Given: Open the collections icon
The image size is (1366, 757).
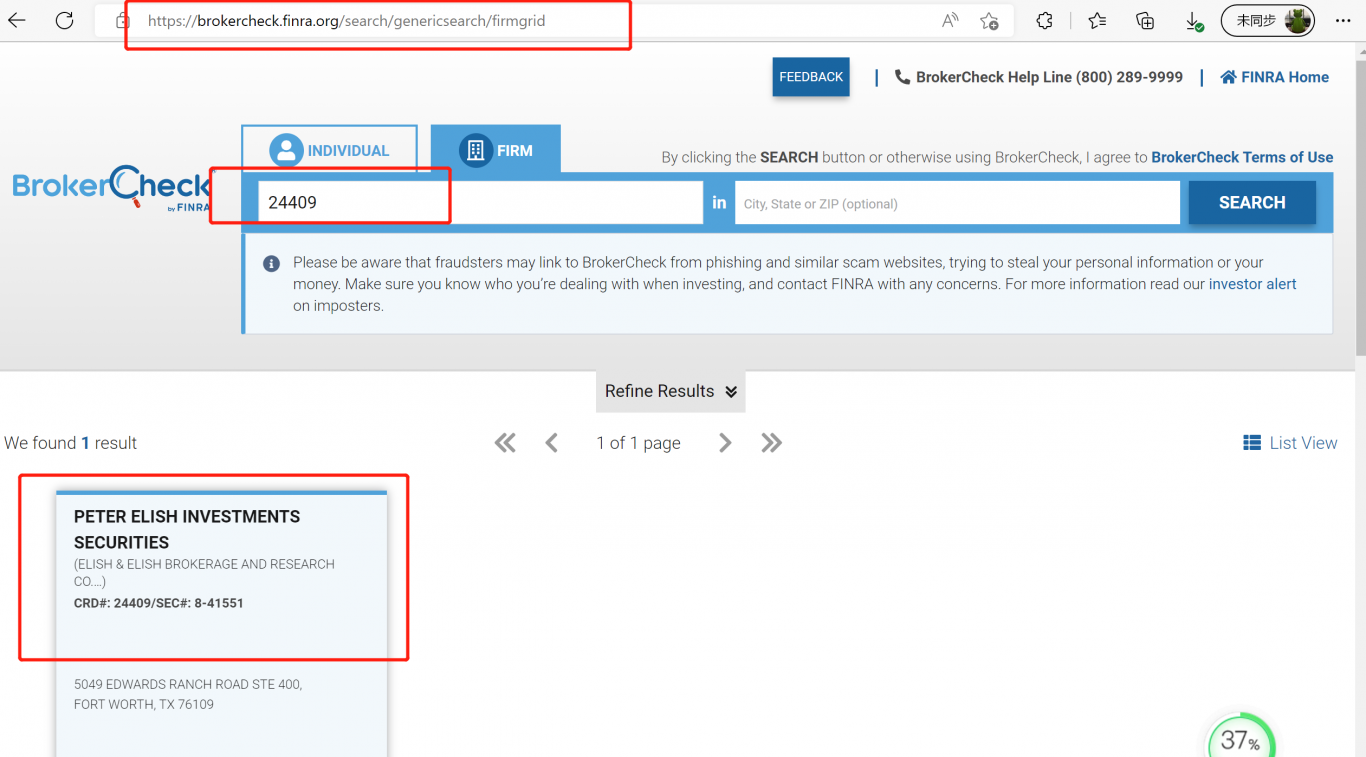Looking at the screenshot, I should pos(1146,21).
